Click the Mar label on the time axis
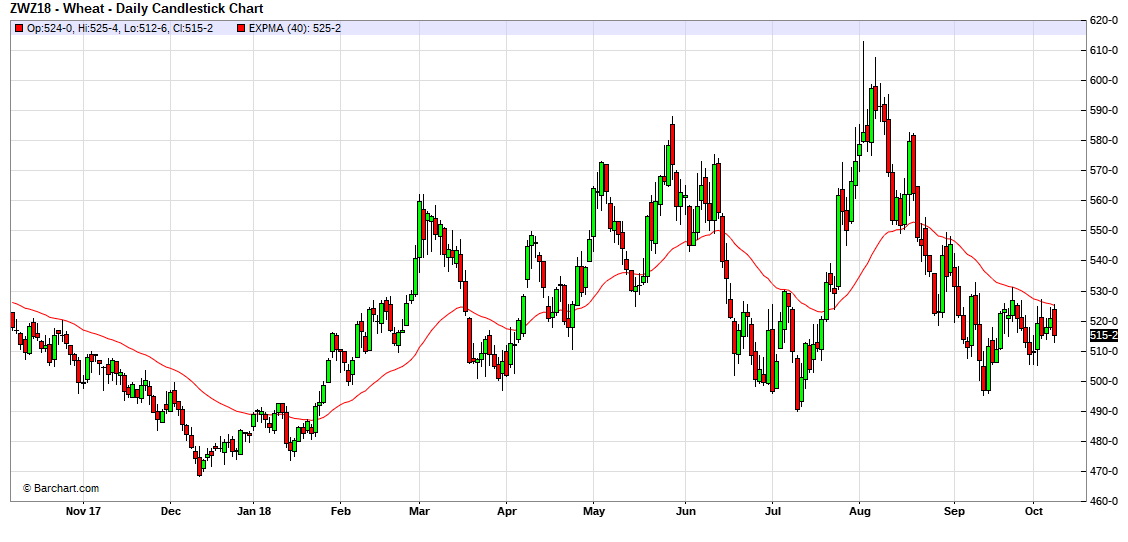The image size is (1128, 542). point(418,512)
